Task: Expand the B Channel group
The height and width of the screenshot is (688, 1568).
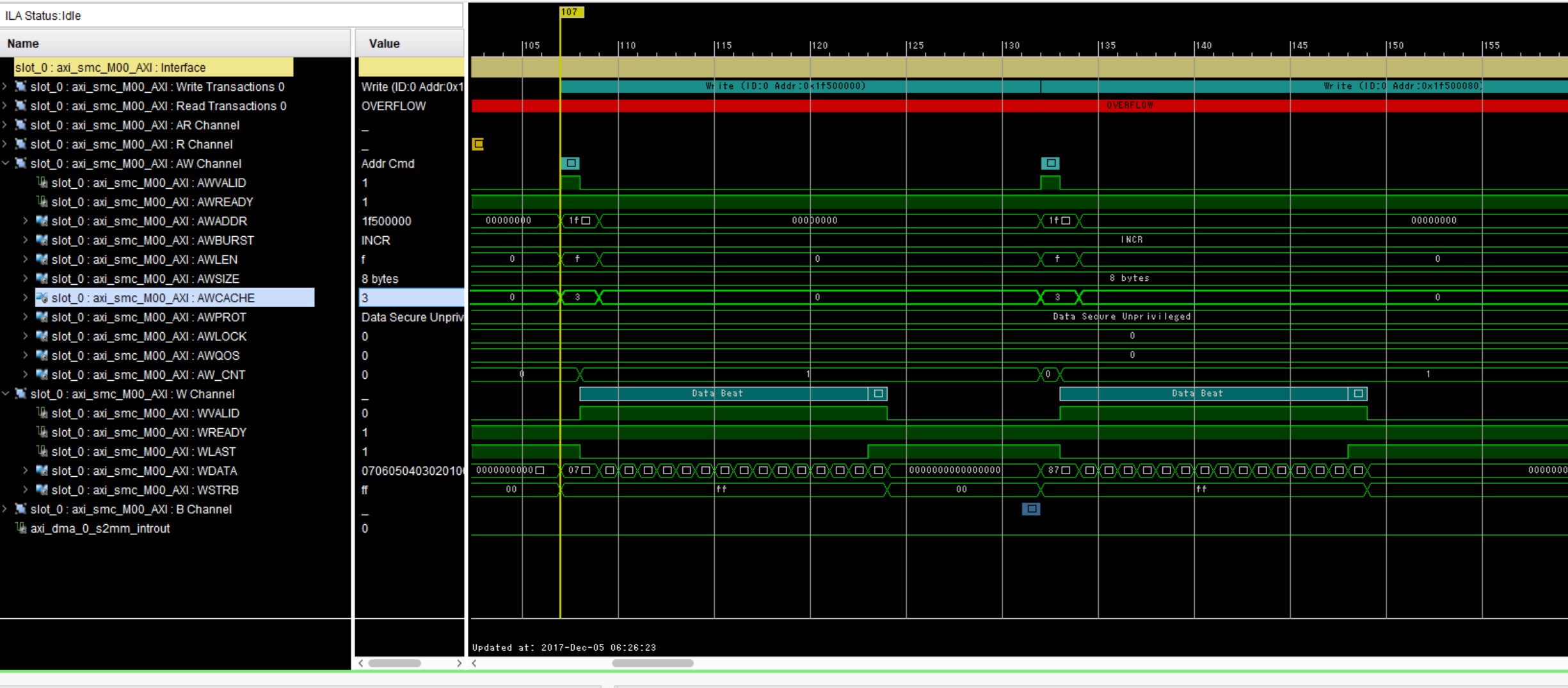Action: coord(5,509)
